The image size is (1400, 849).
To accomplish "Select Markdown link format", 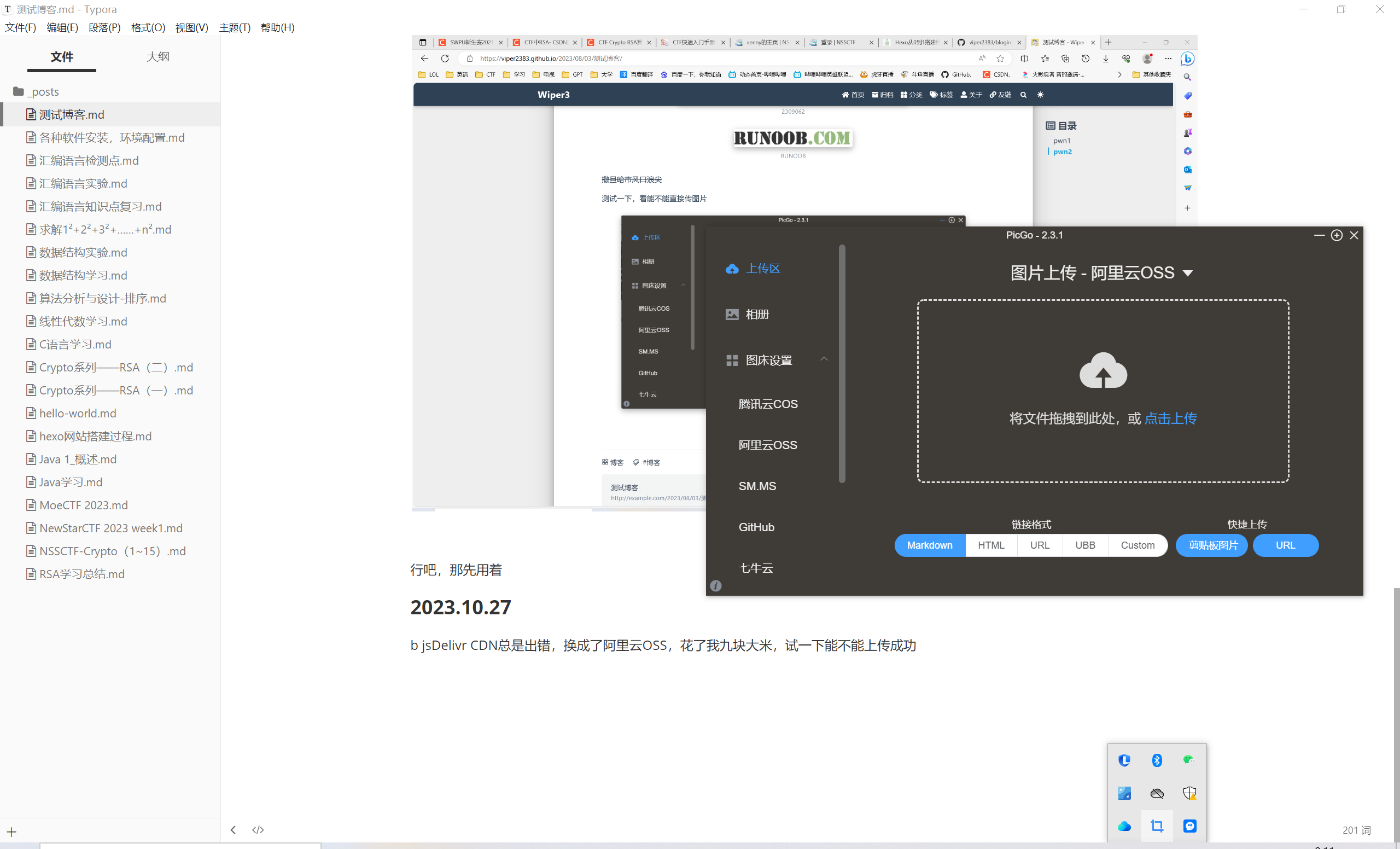I will 930,545.
